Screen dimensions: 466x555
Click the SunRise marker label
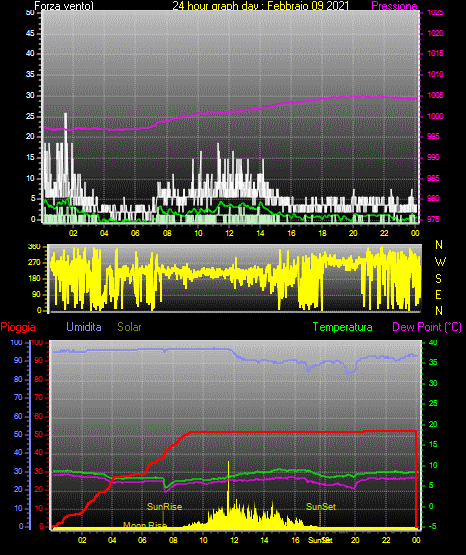pyautogui.click(x=165, y=507)
